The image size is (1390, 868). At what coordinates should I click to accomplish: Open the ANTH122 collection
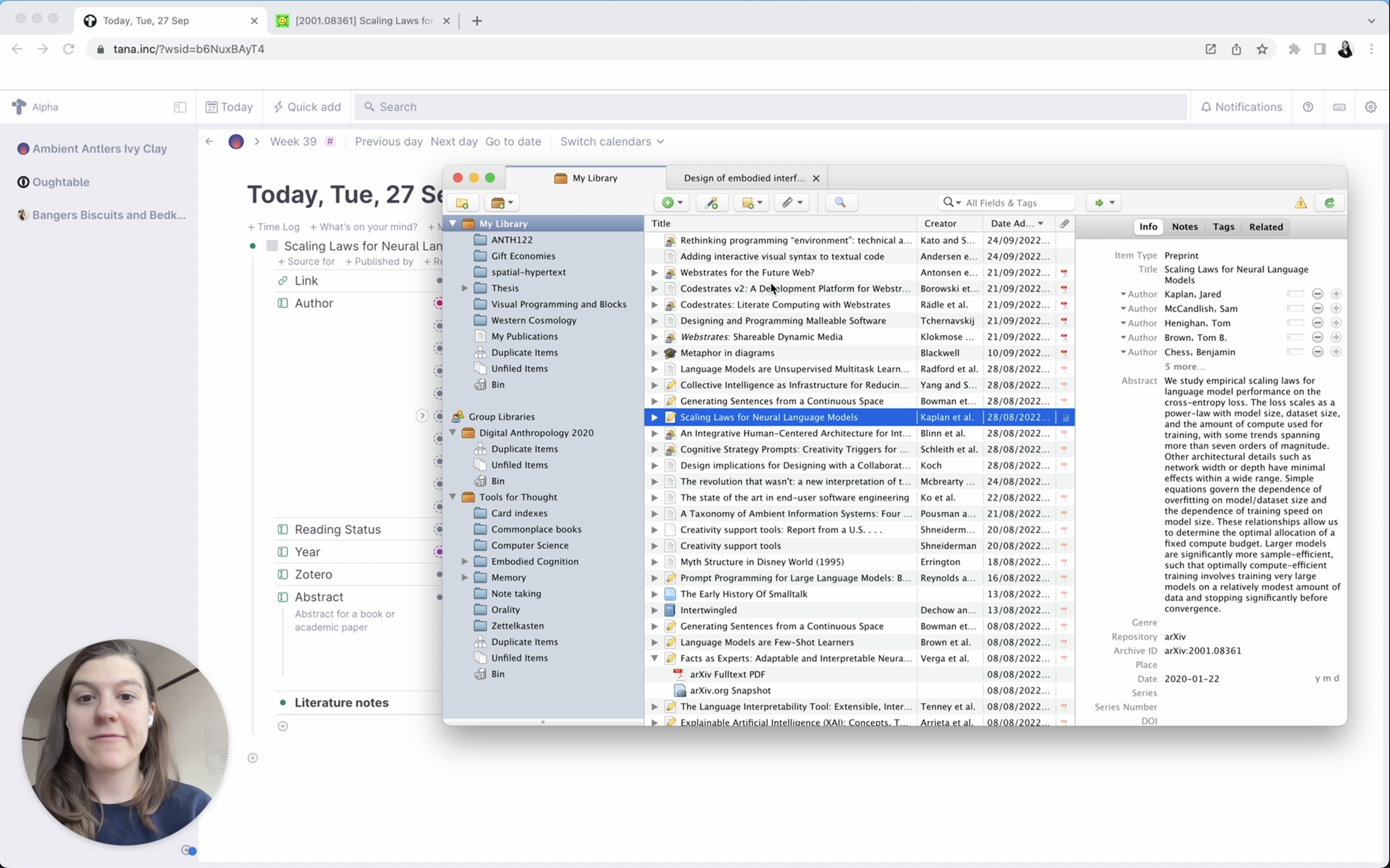pyautogui.click(x=511, y=240)
